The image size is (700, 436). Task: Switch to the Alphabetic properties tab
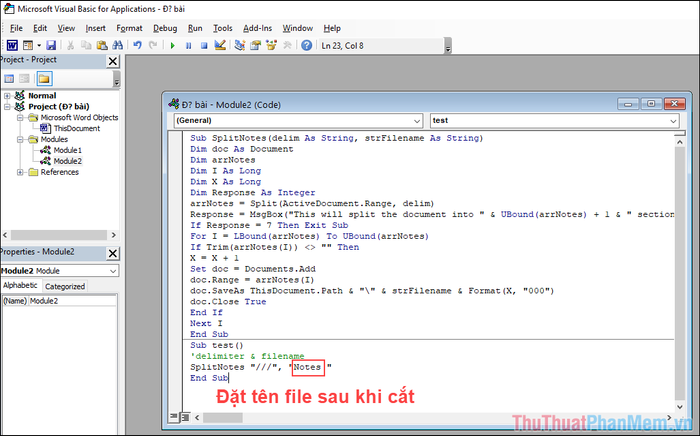[x=20, y=286]
